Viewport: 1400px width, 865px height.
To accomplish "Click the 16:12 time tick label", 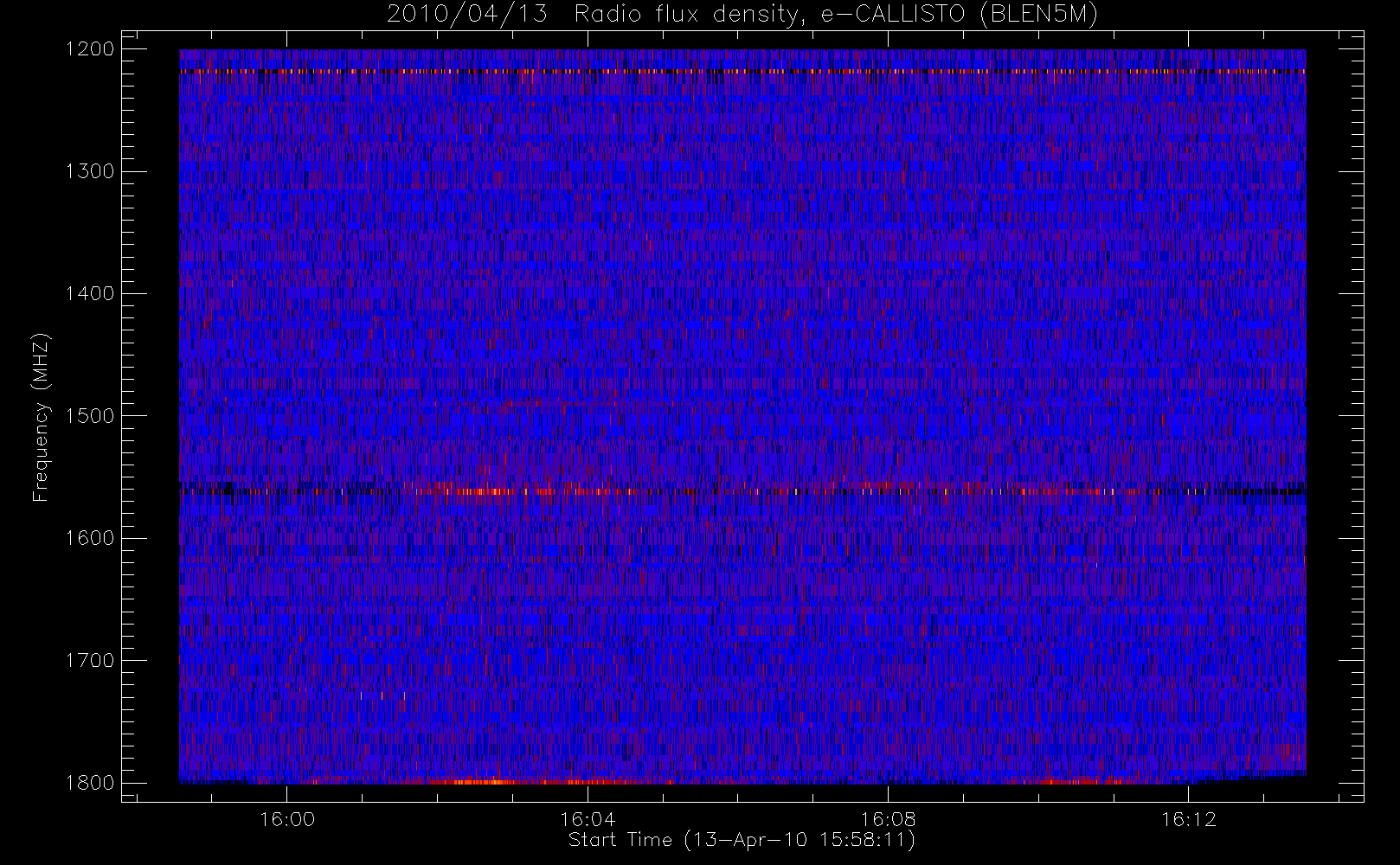I will click(x=1188, y=819).
